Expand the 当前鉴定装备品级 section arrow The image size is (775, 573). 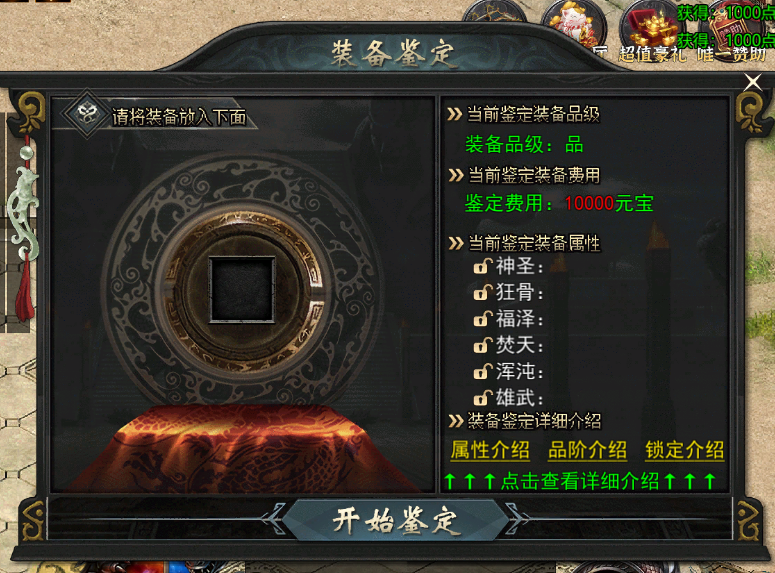pyautogui.click(x=455, y=114)
